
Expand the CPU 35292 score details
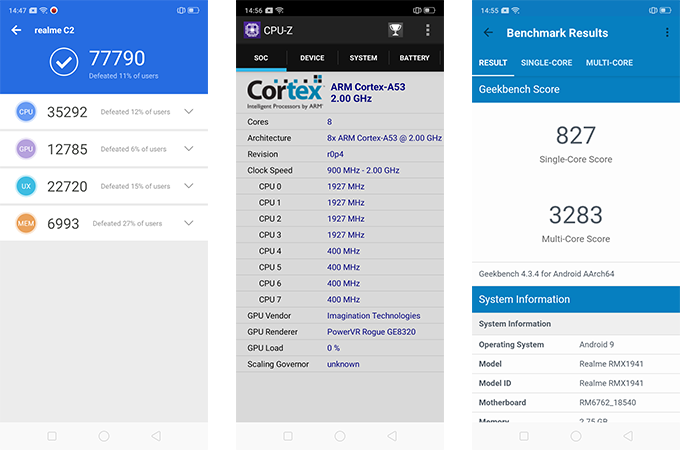pyautogui.click(x=189, y=112)
